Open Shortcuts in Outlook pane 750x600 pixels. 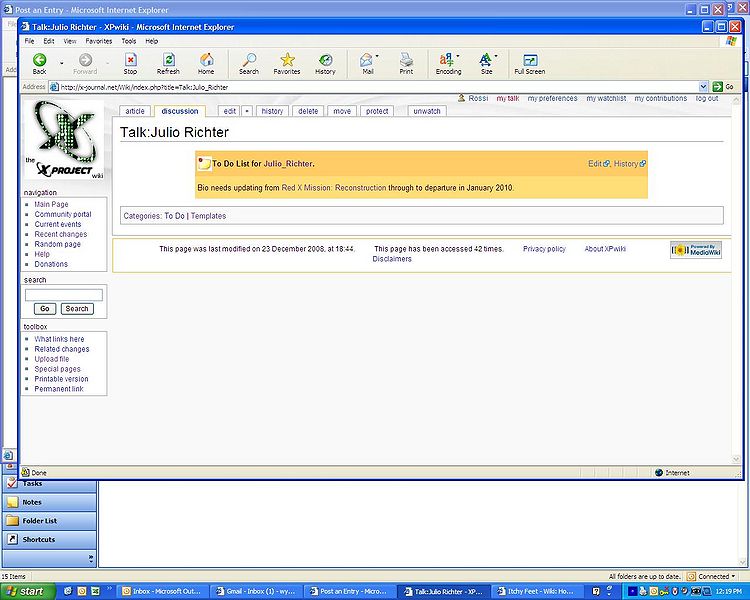click(x=49, y=539)
